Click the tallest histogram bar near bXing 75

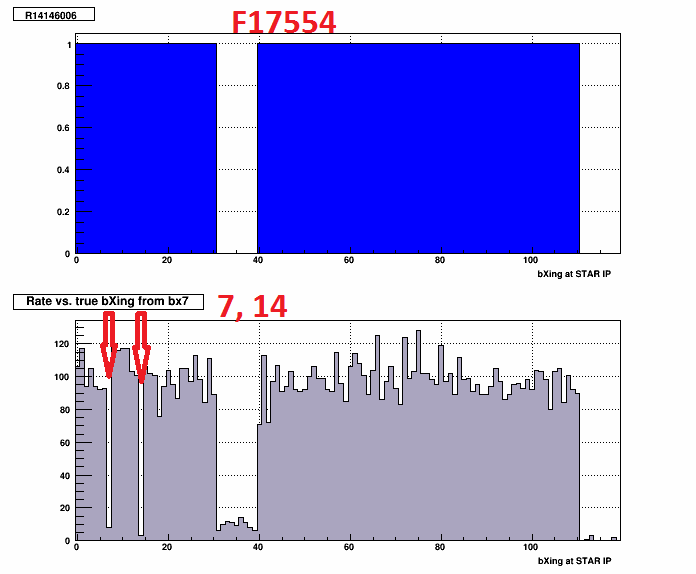tap(419, 435)
